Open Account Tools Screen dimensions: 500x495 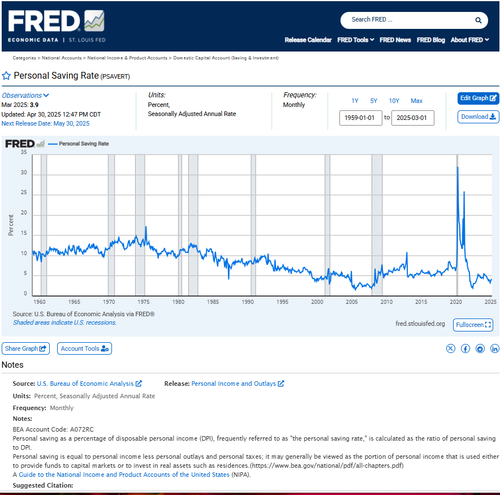click(84, 349)
